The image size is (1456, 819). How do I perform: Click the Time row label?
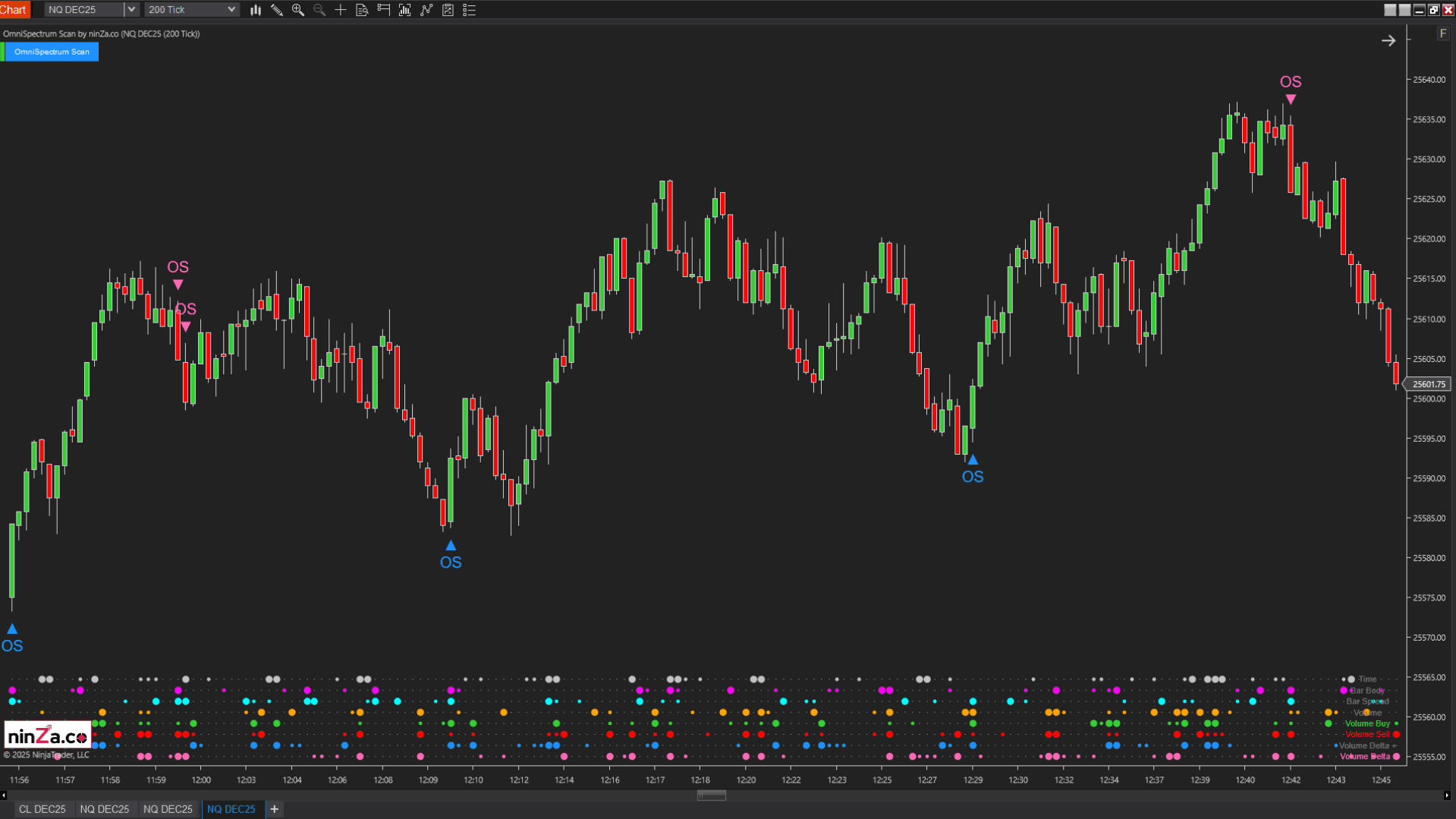[1367, 679]
